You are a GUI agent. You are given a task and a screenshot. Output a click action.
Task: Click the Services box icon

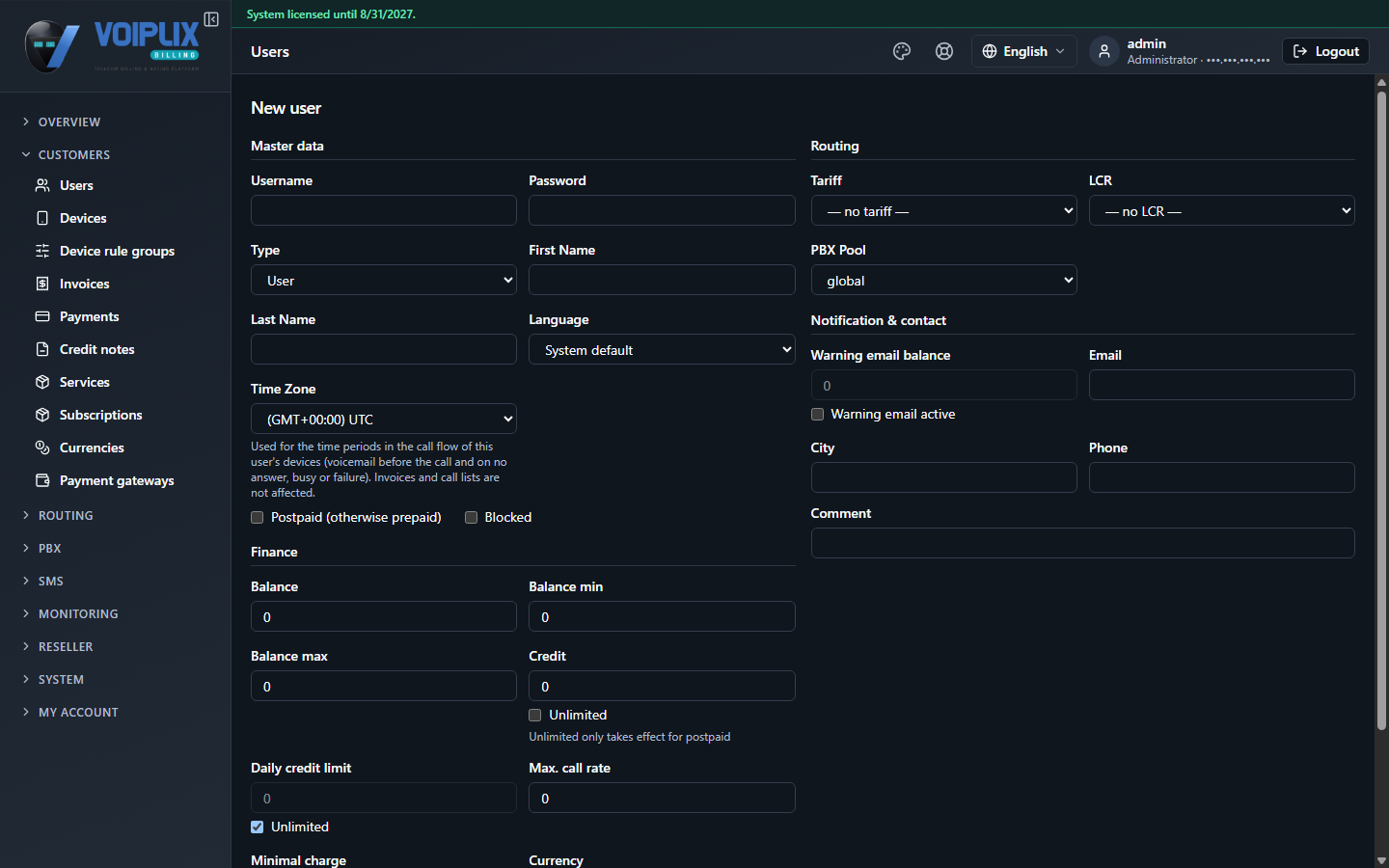click(42, 382)
